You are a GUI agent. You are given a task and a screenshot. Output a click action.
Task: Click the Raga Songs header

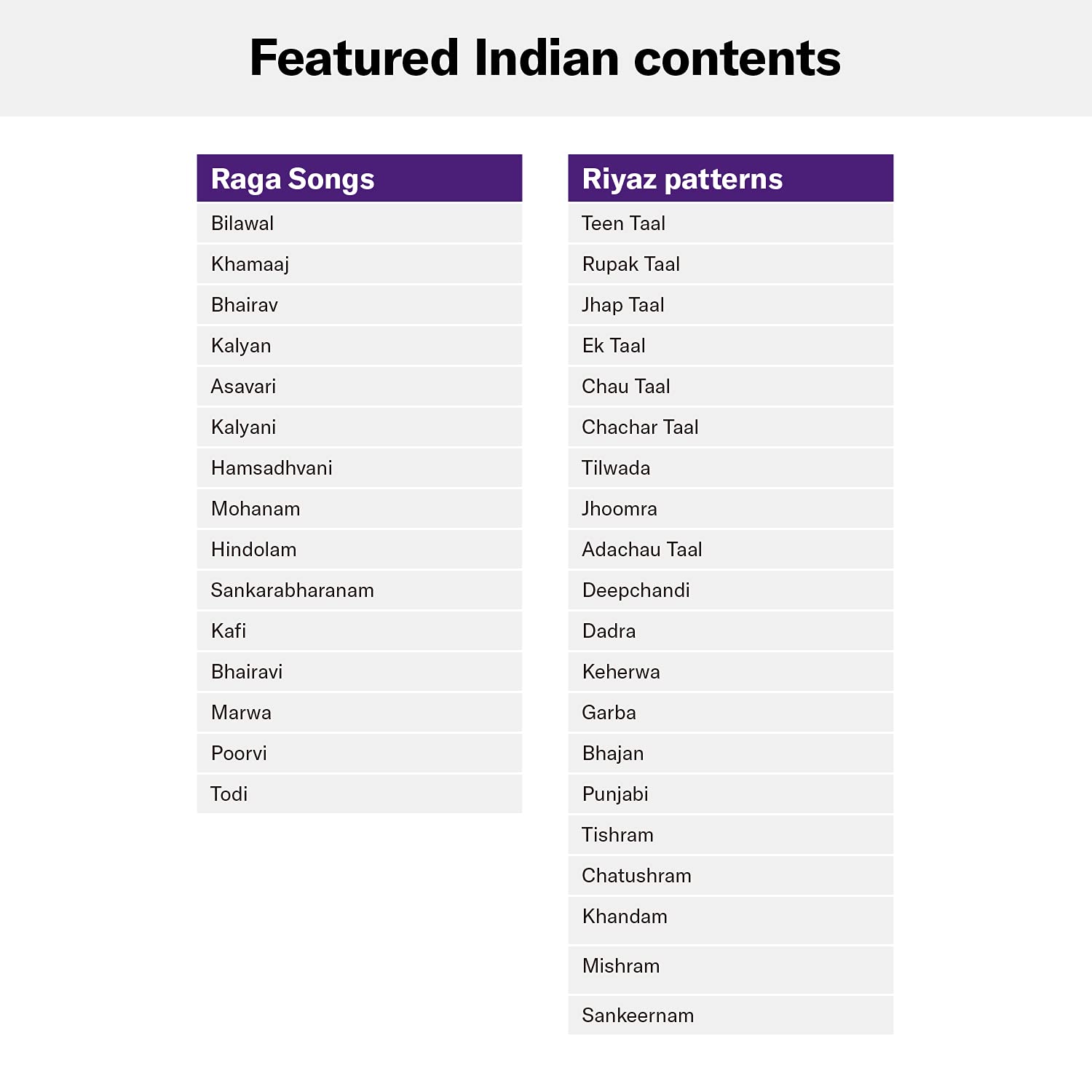click(293, 179)
